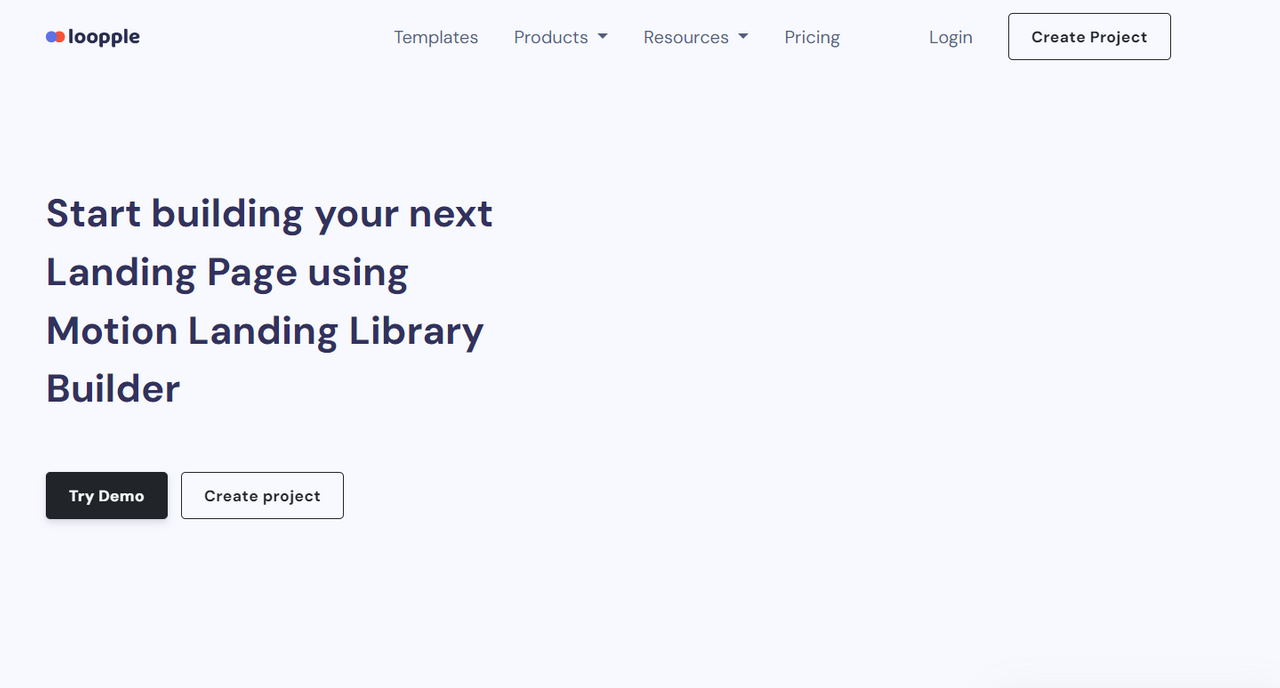Viewport: 1280px width, 688px height.
Task: Click the Try Demo button
Action: pyautogui.click(x=107, y=496)
